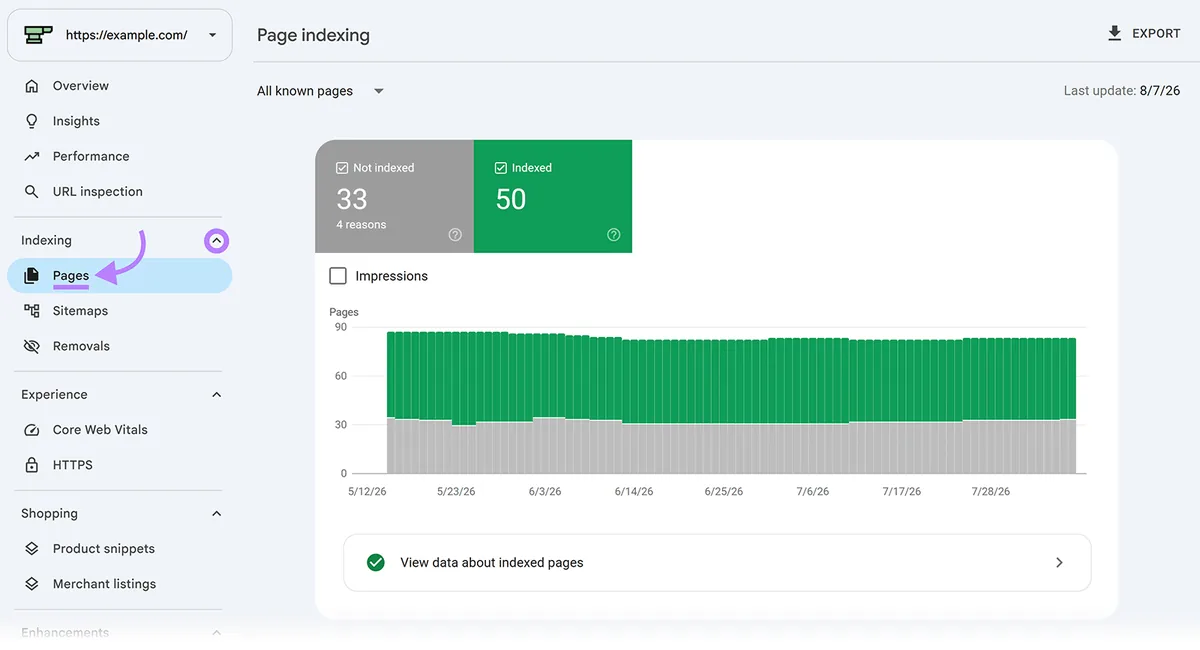1200x650 pixels.
Task: Click the Performance trend arrow icon
Action: tap(32, 156)
